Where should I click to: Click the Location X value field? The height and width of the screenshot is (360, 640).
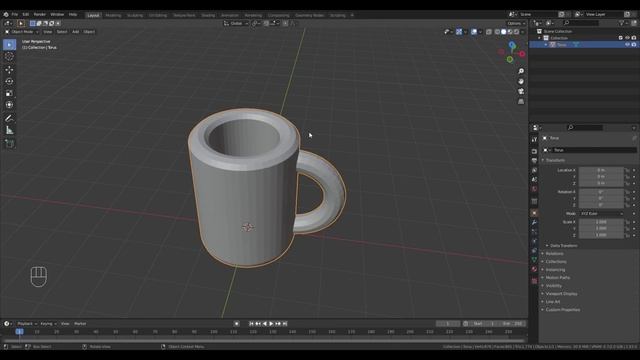pos(601,170)
